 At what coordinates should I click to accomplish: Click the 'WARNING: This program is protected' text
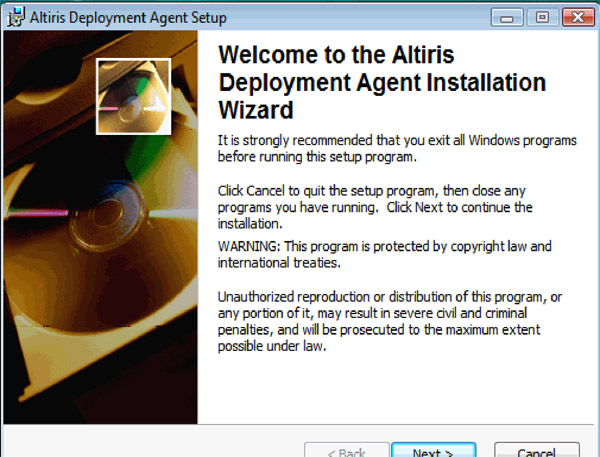point(385,254)
